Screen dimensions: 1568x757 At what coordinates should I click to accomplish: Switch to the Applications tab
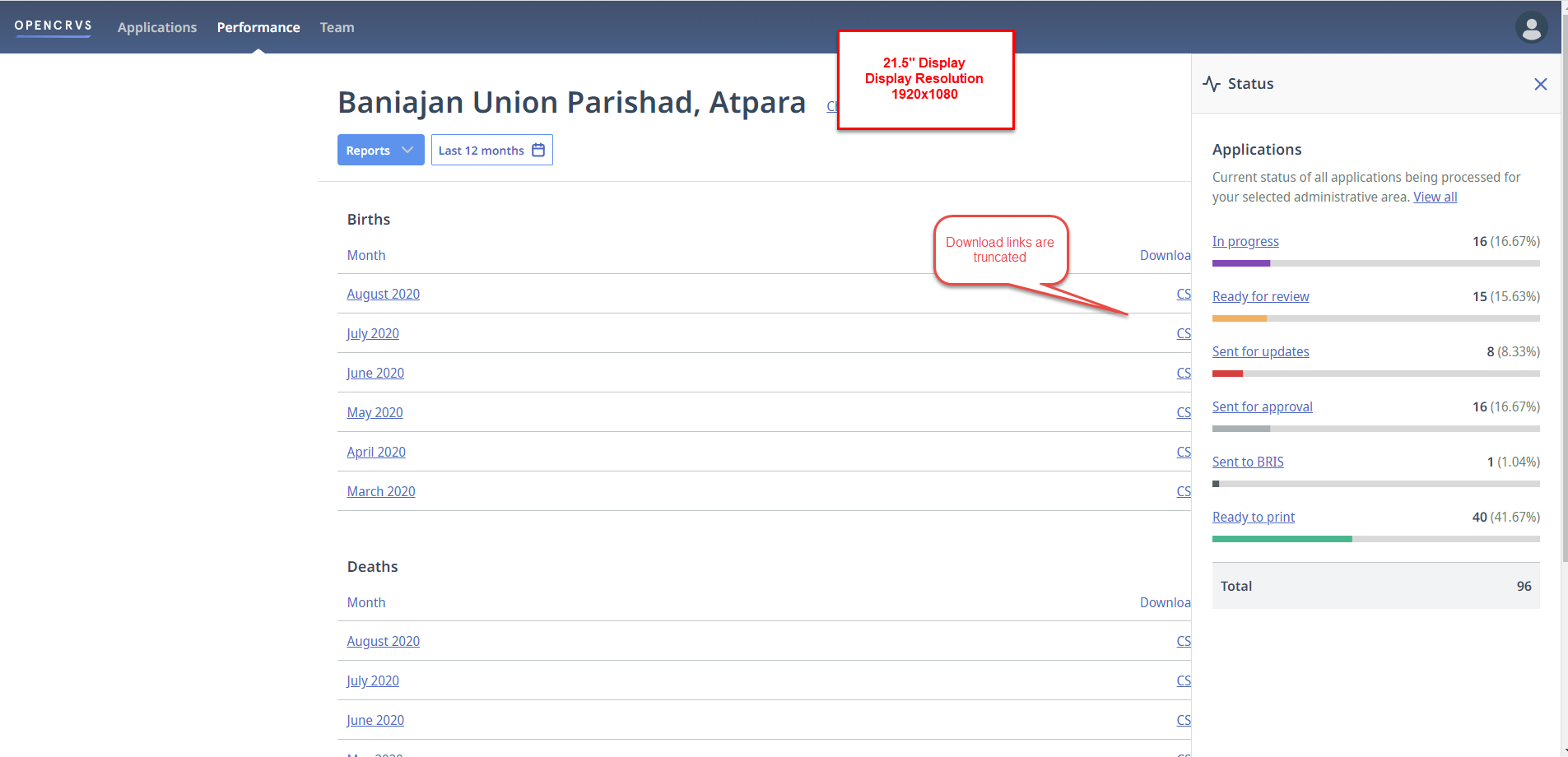point(157,27)
